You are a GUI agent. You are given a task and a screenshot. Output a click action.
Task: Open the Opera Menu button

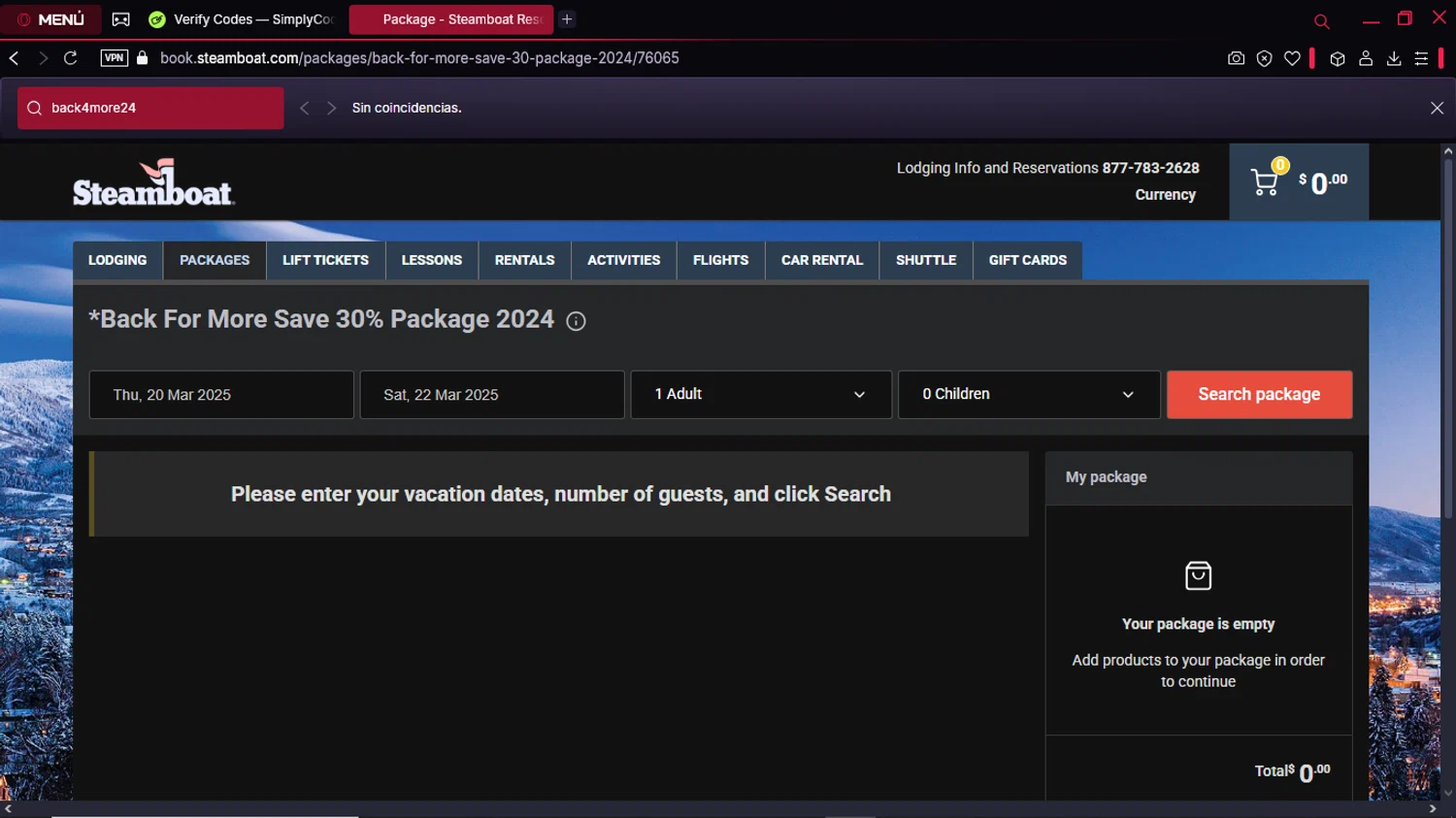coord(50,19)
